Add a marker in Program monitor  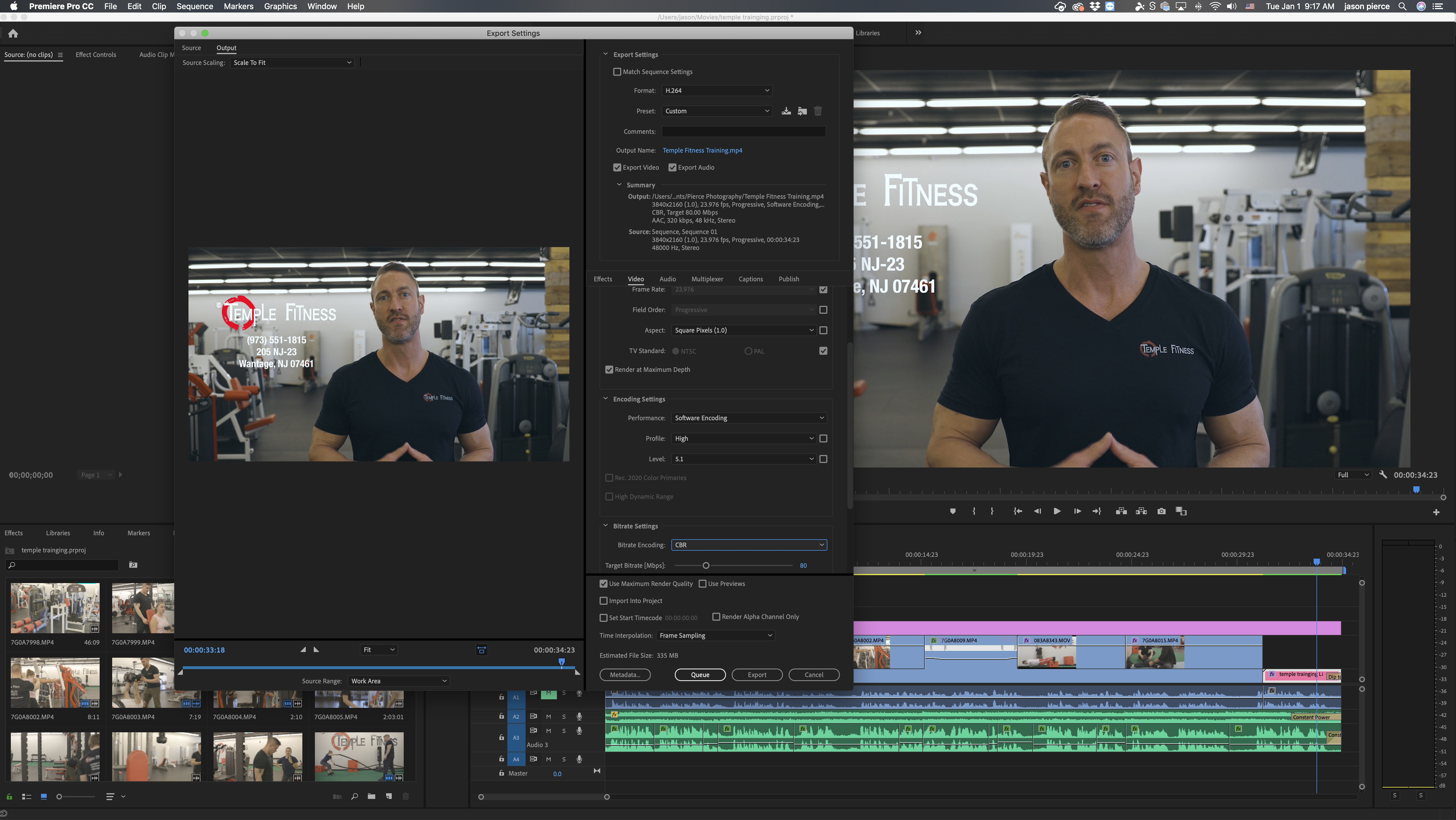pyautogui.click(x=952, y=511)
